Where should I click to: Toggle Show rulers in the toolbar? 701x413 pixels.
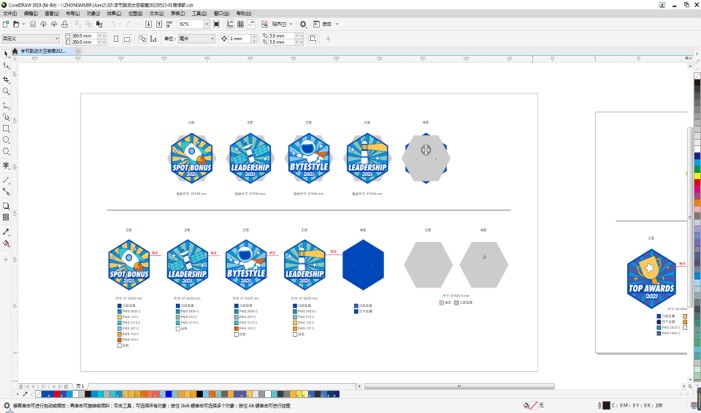[230, 24]
